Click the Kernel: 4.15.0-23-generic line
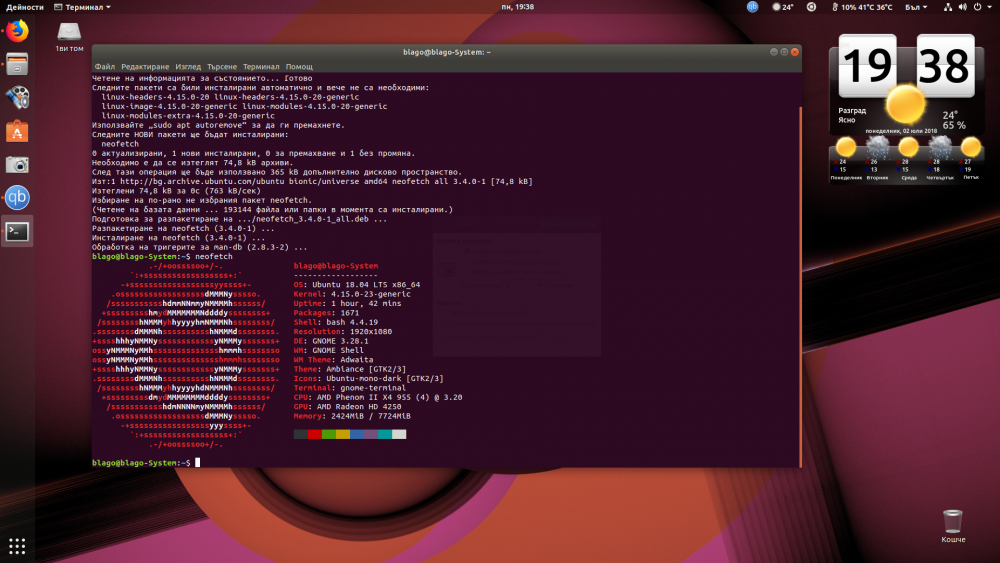This screenshot has height=563, width=1000. pos(352,294)
